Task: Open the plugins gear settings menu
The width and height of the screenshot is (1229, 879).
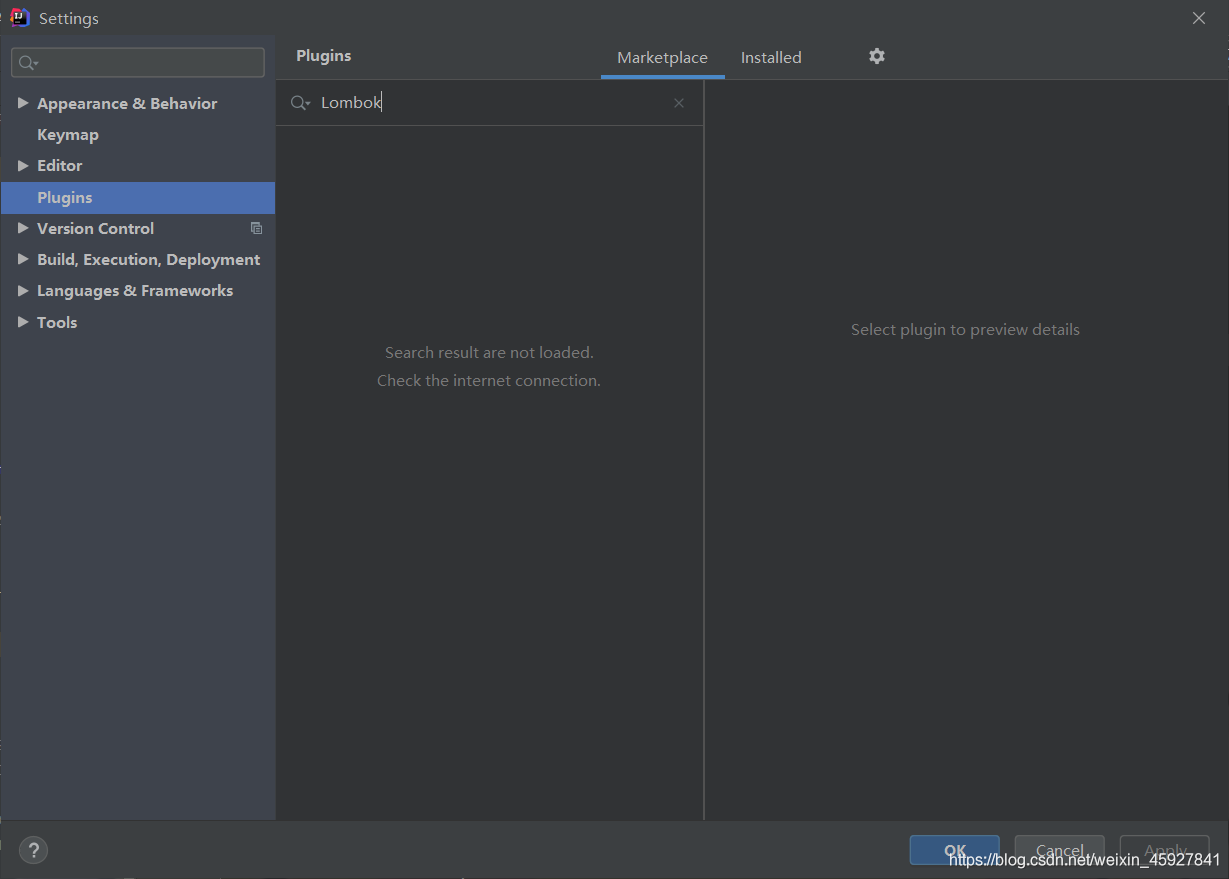Action: [x=877, y=56]
